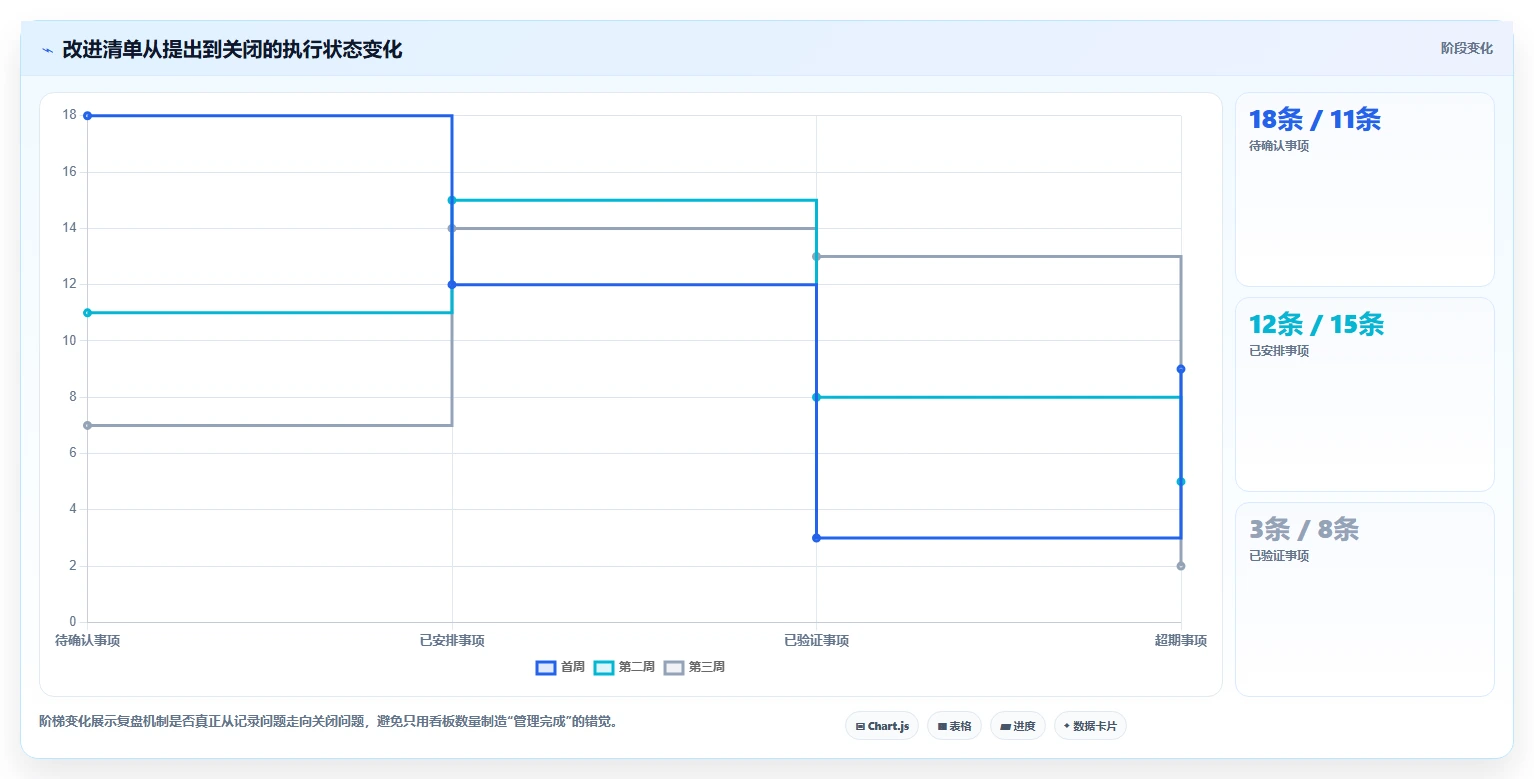Click the icon inside the Chart.js chip
The image size is (1534, 779).
click(x=860, y=727)
